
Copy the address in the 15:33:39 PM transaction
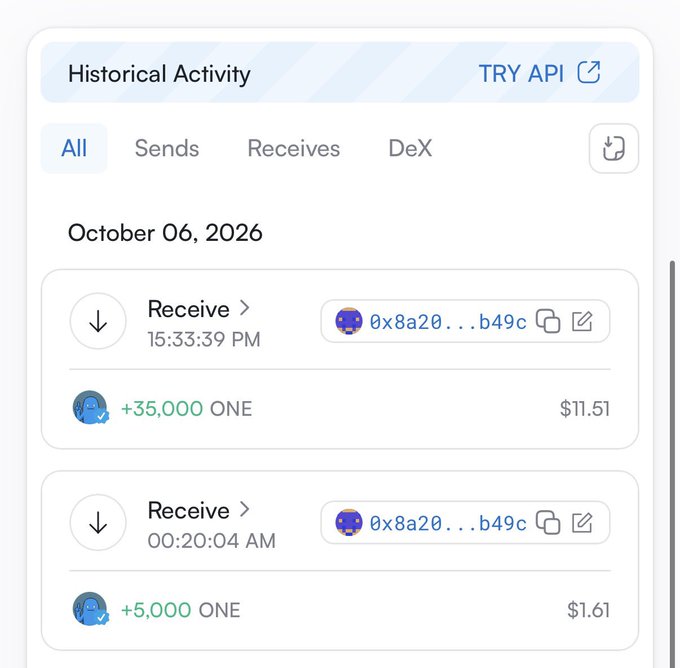(548, 321)
